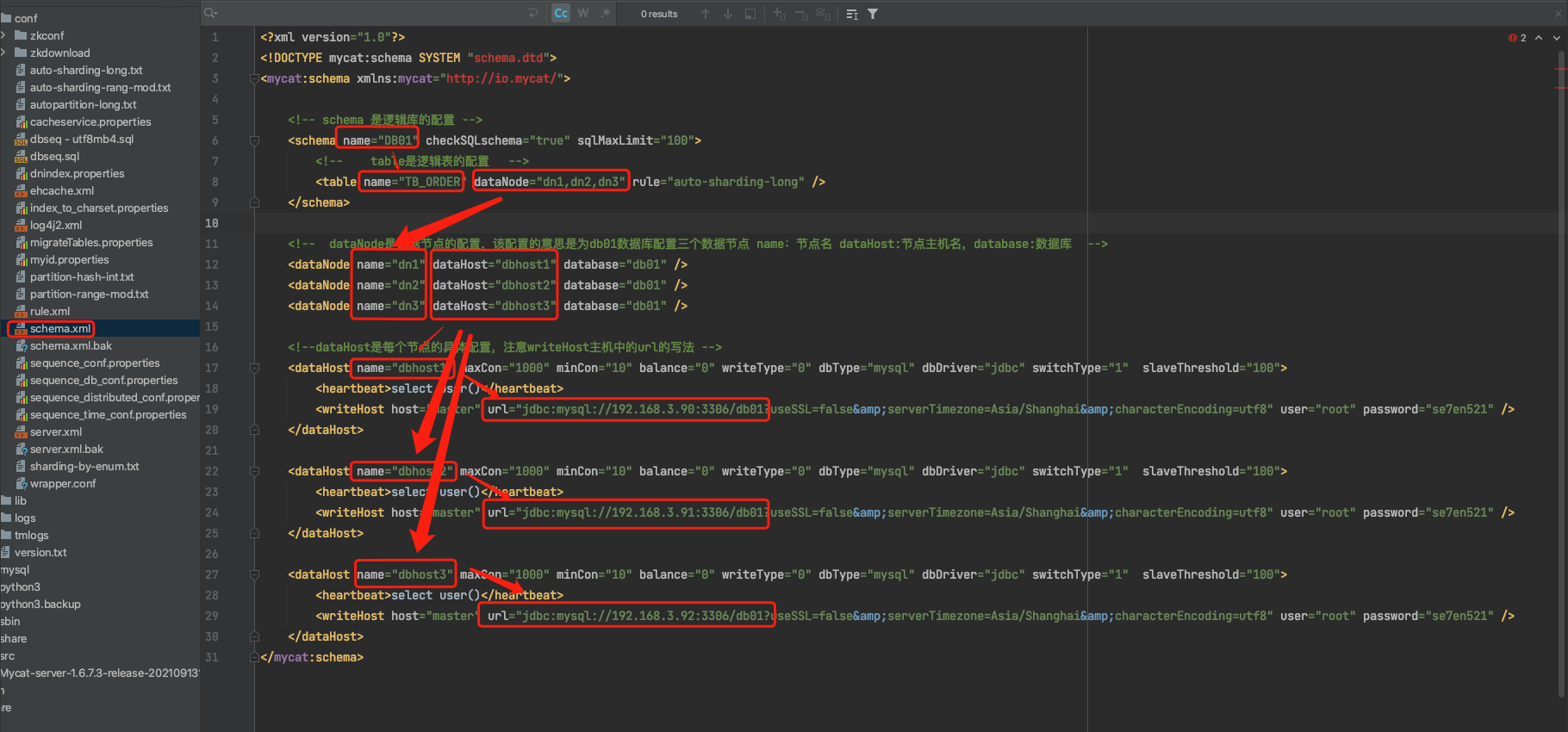Enable Regex search option
The height and width of the screenshot is (732, 1568).
[606, 14]
